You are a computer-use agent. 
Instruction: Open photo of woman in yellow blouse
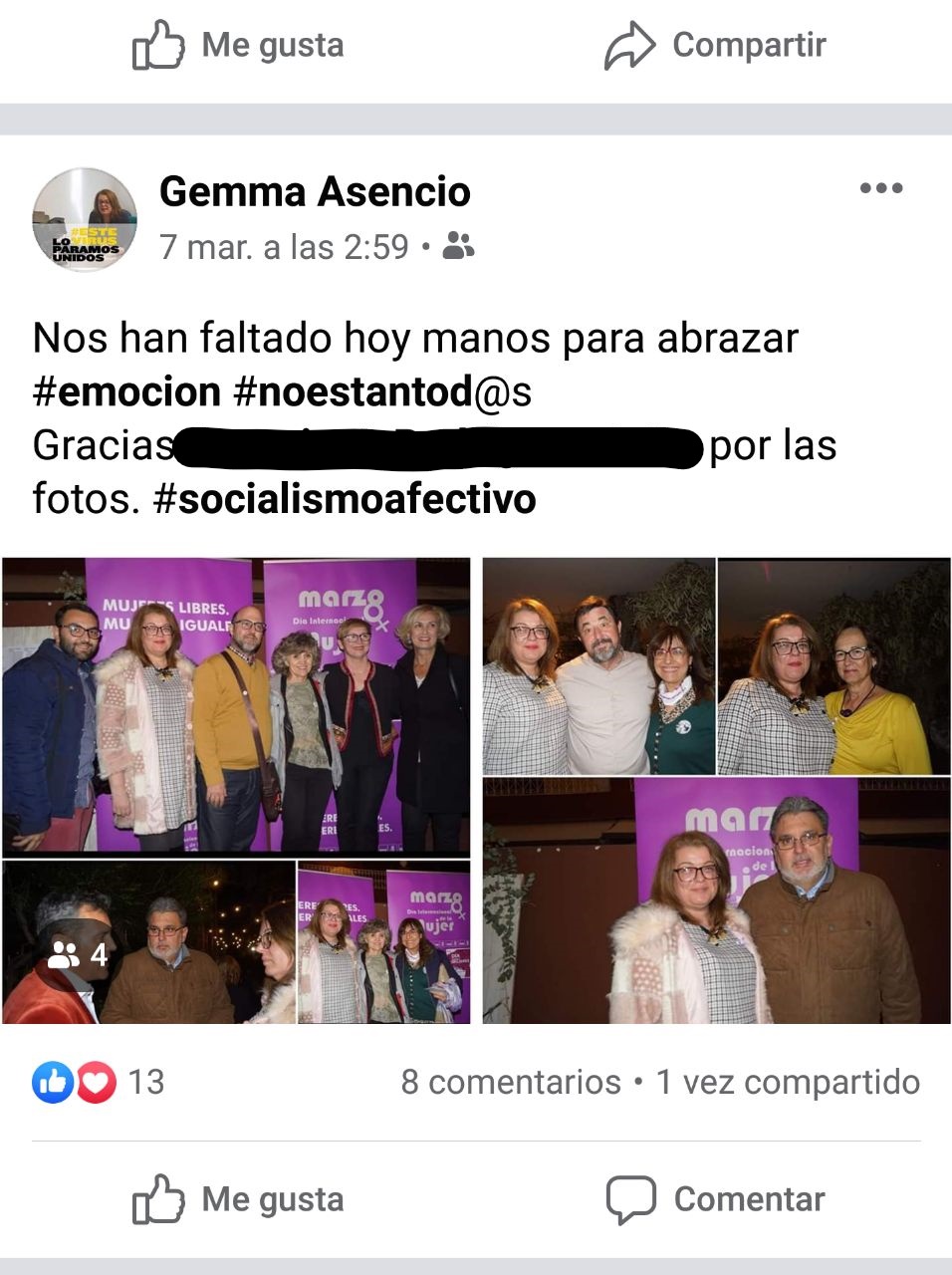[833, 666]
